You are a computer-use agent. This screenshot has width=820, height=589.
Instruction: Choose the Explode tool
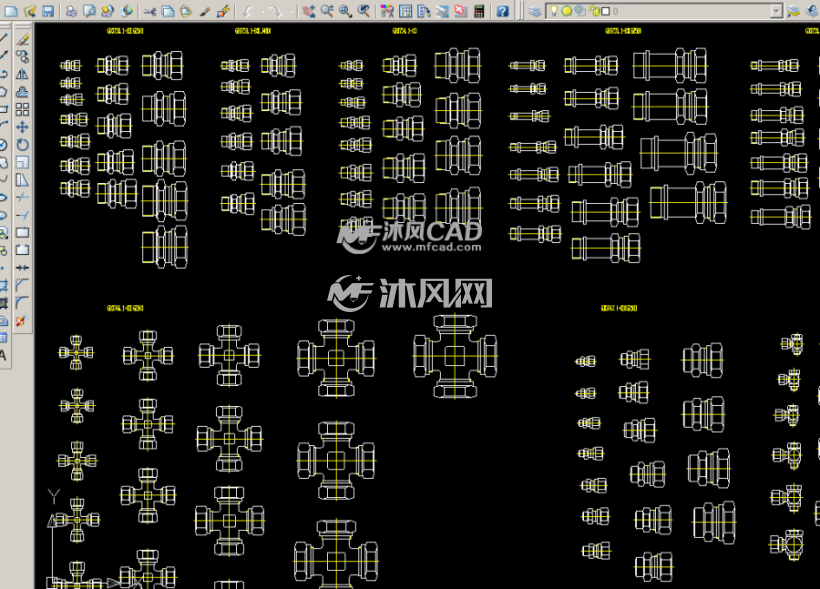pos(21,321)
